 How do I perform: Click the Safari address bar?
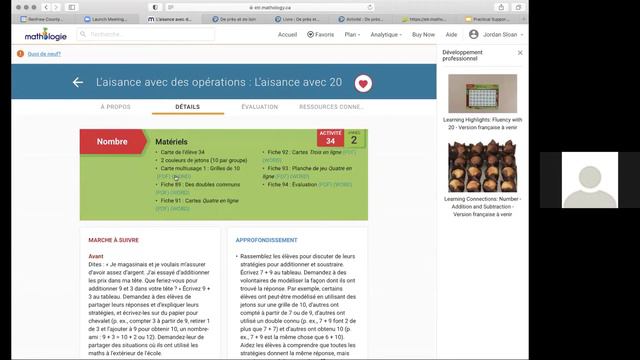tap(270, 7)
